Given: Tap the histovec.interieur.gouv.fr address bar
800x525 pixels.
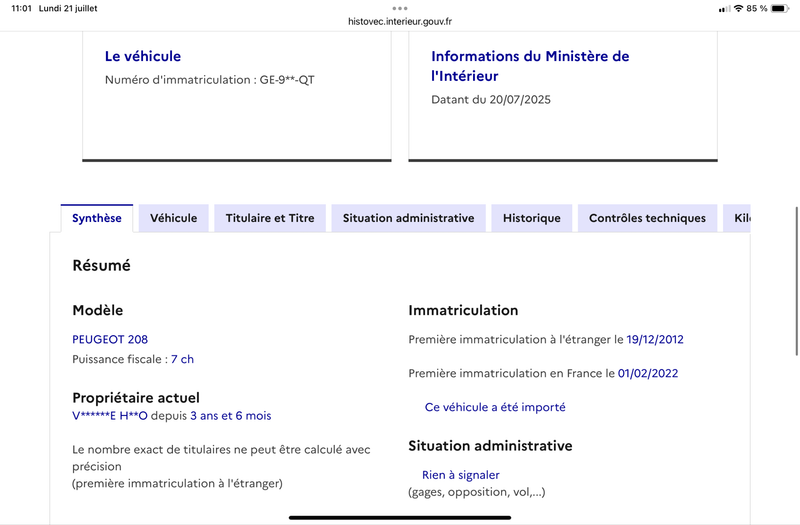Looking at the screenshot, I should (x=400, y=21).
